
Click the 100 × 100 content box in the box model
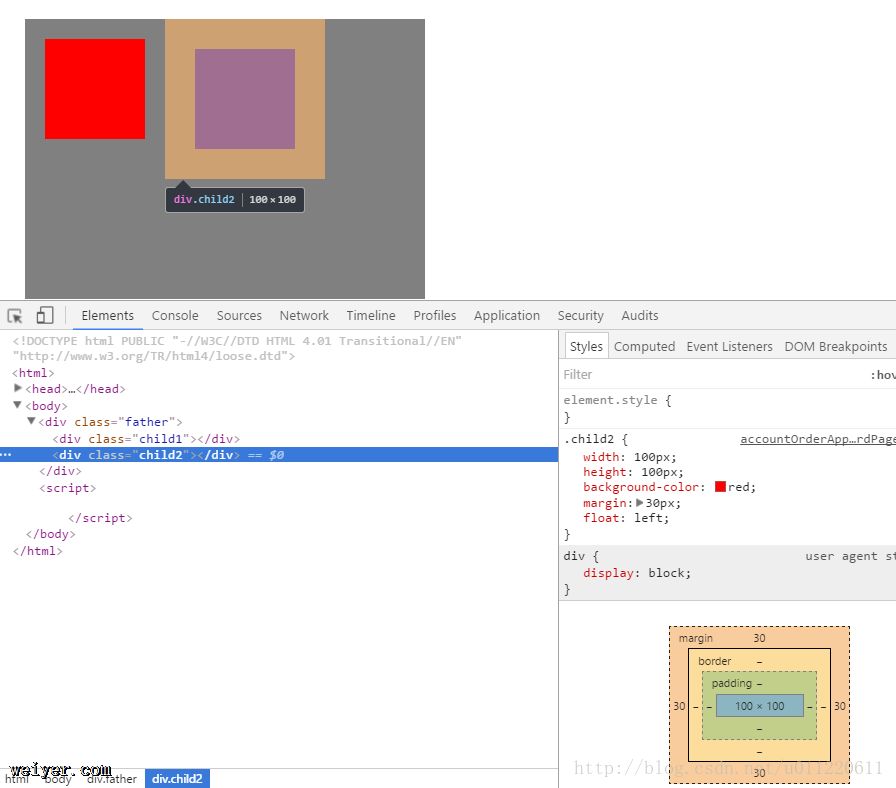click(759, 706)
